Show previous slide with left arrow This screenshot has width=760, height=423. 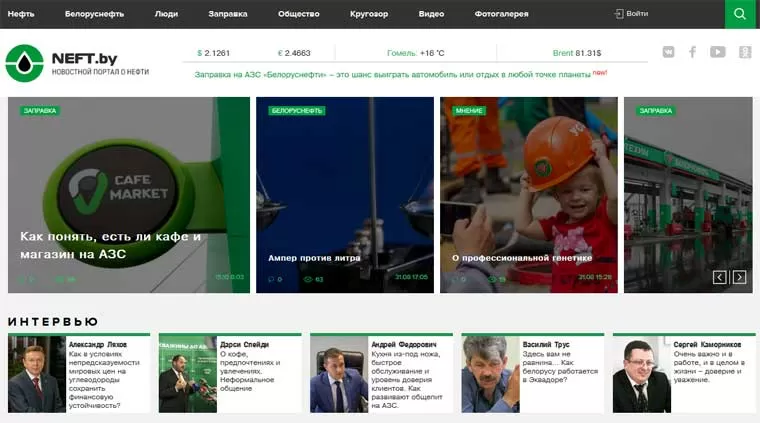[x=720, y=277]
